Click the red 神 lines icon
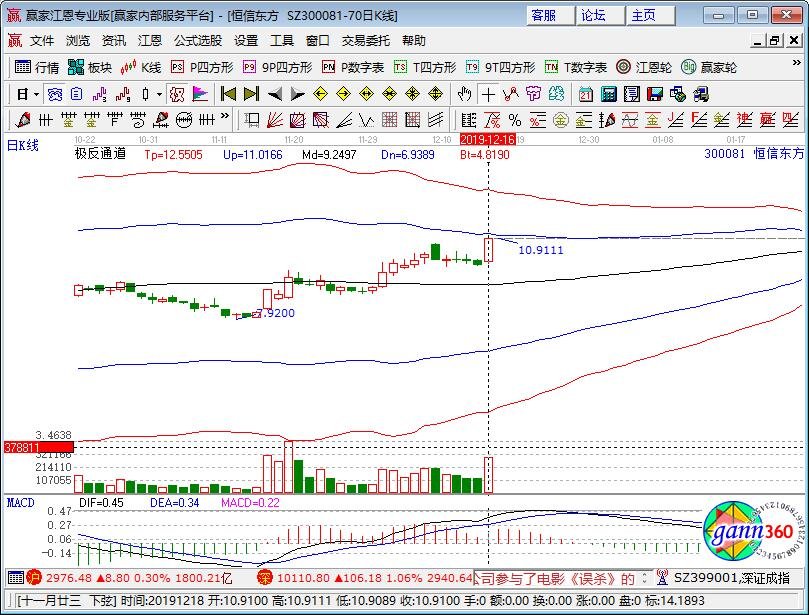This screenshot has width=809, height=615. point(744,120)
